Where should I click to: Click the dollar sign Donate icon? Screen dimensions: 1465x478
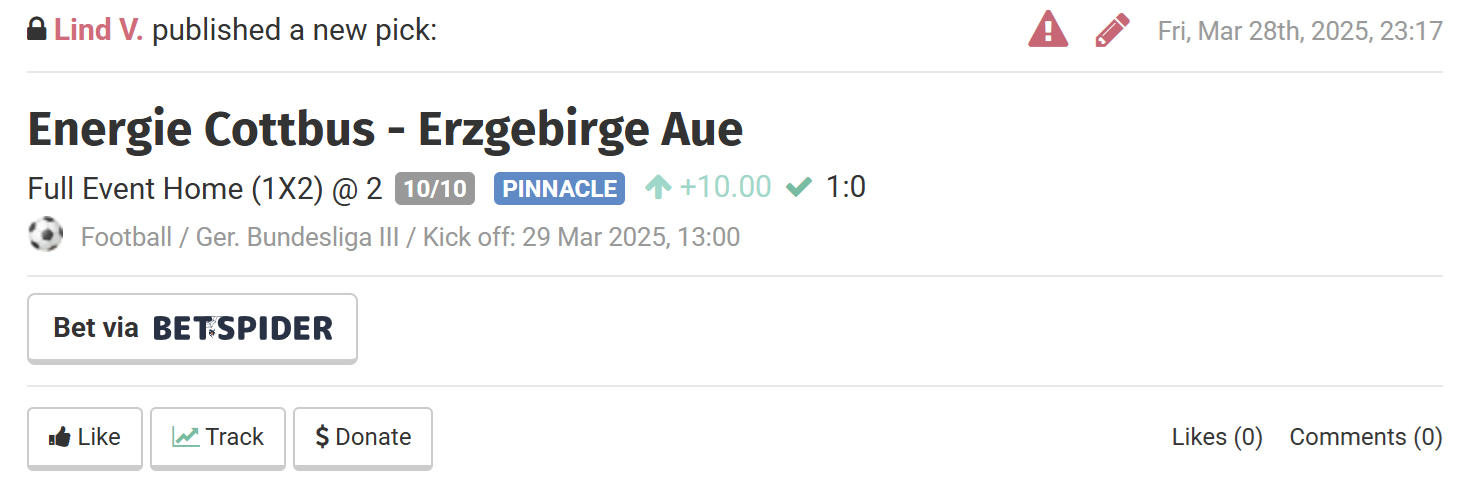(322, 437)
